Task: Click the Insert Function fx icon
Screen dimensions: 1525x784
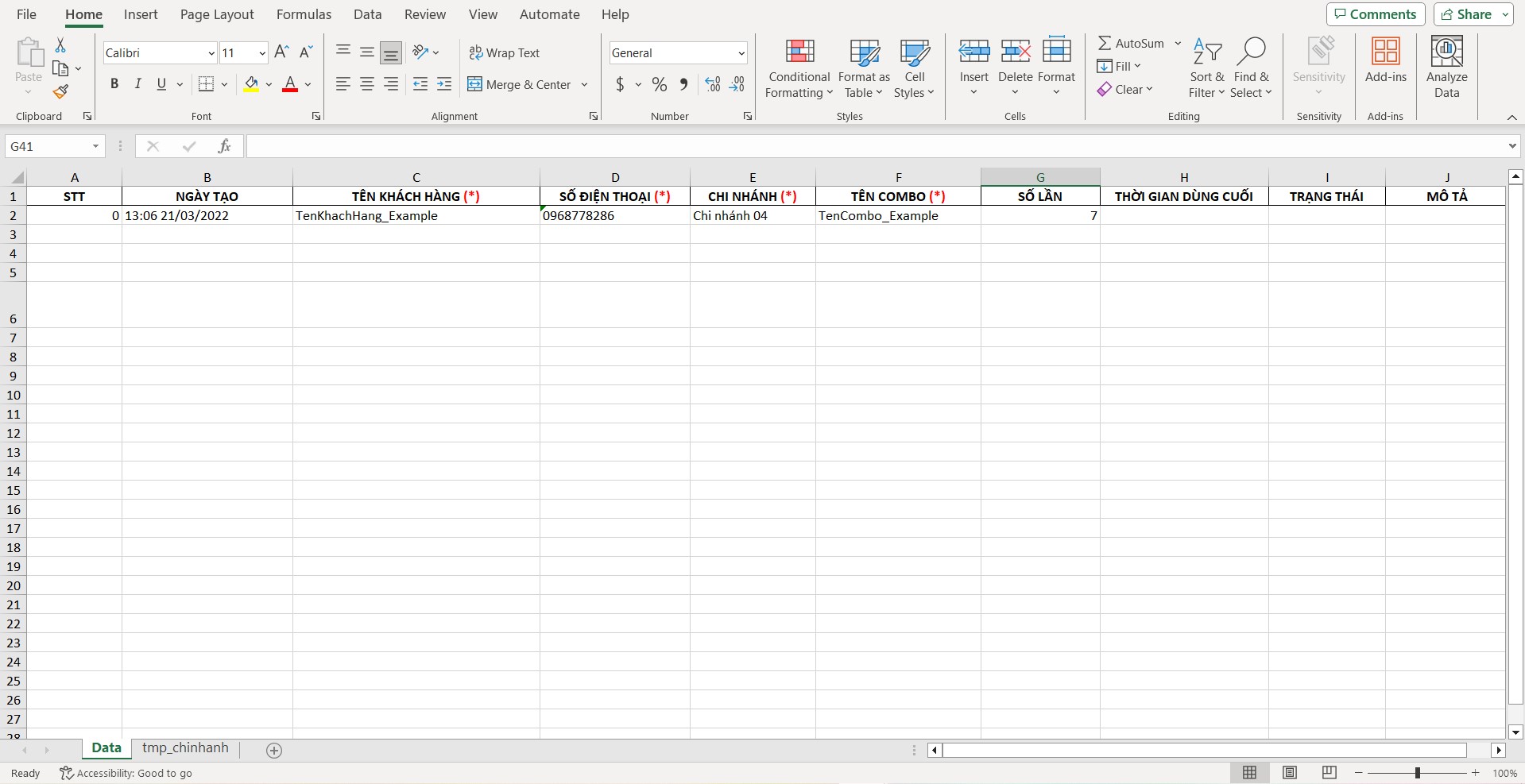Action: pos(224,146)
